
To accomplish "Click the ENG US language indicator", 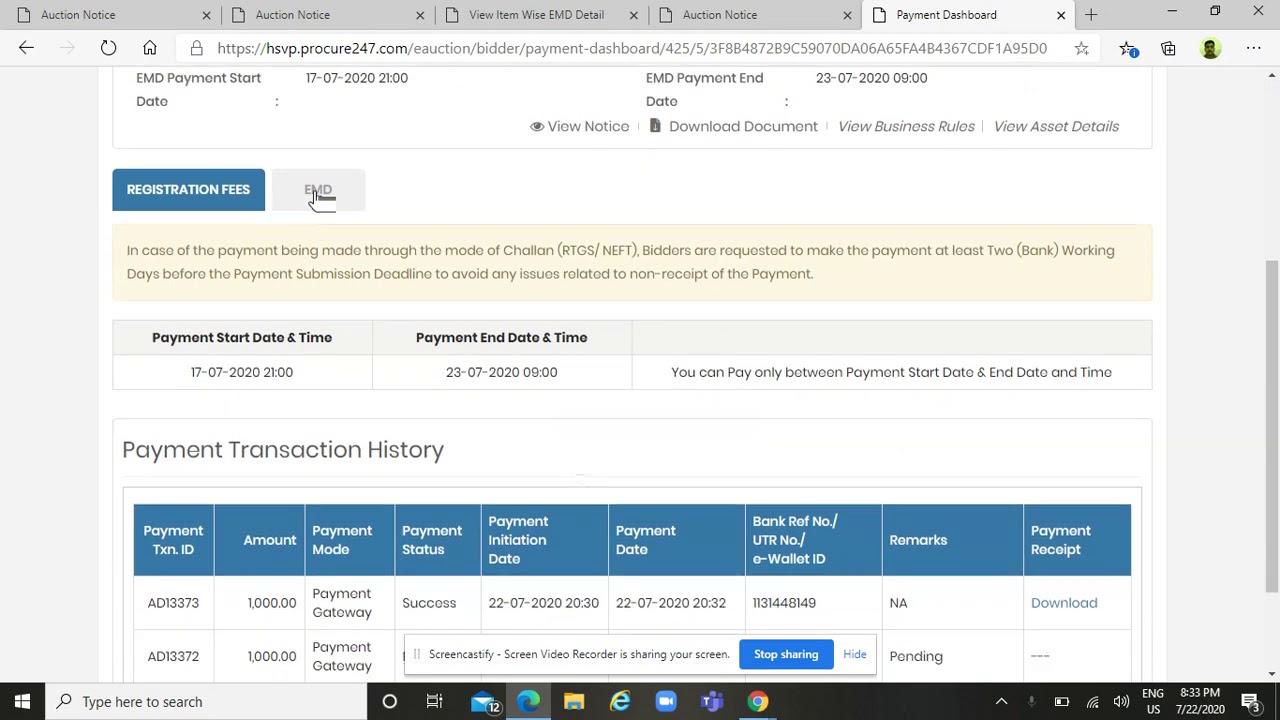I will click(1152, 702).
